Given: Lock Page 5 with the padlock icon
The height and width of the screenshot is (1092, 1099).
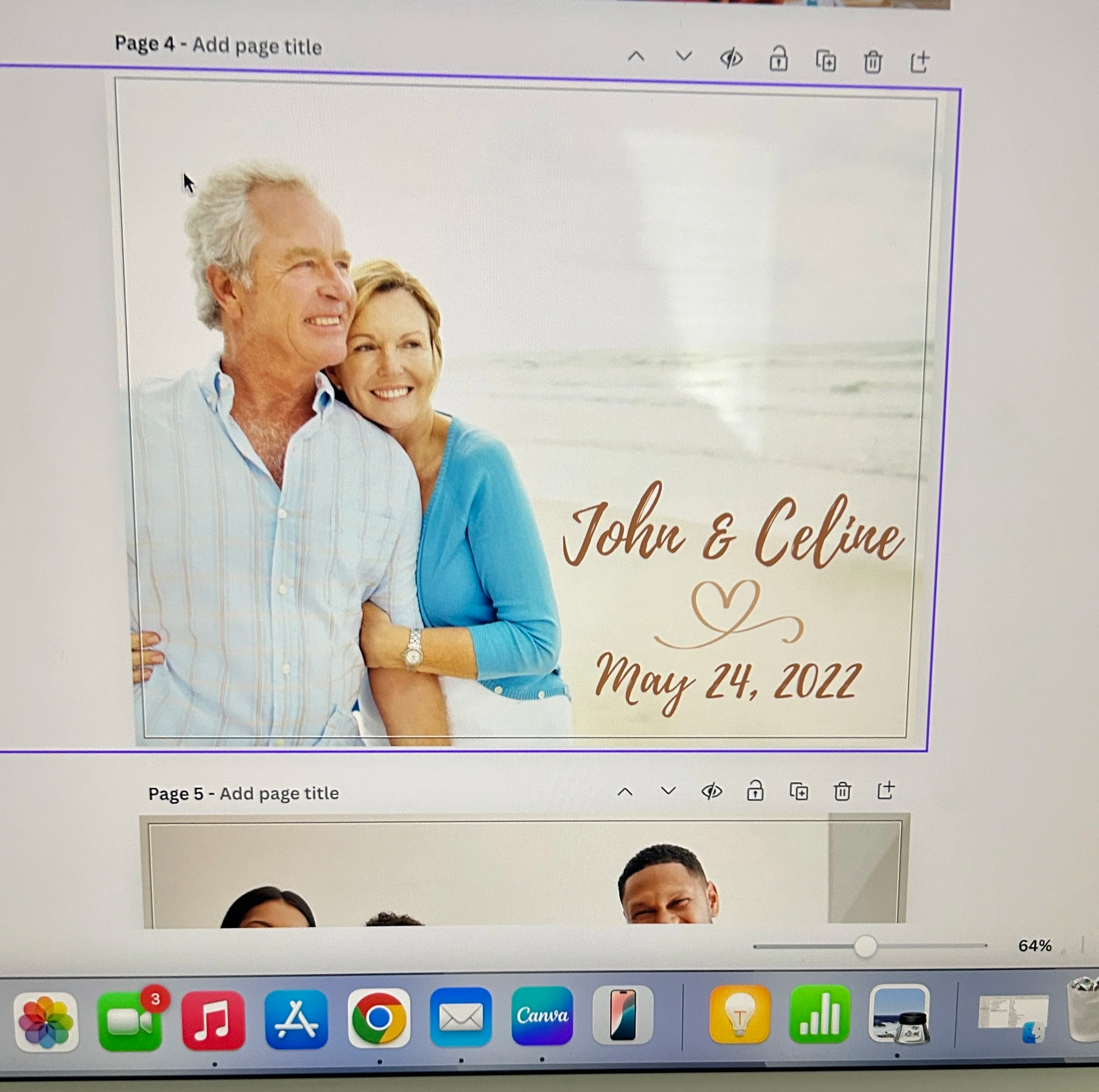Looking at the screenshot, I should coord(755,791).
